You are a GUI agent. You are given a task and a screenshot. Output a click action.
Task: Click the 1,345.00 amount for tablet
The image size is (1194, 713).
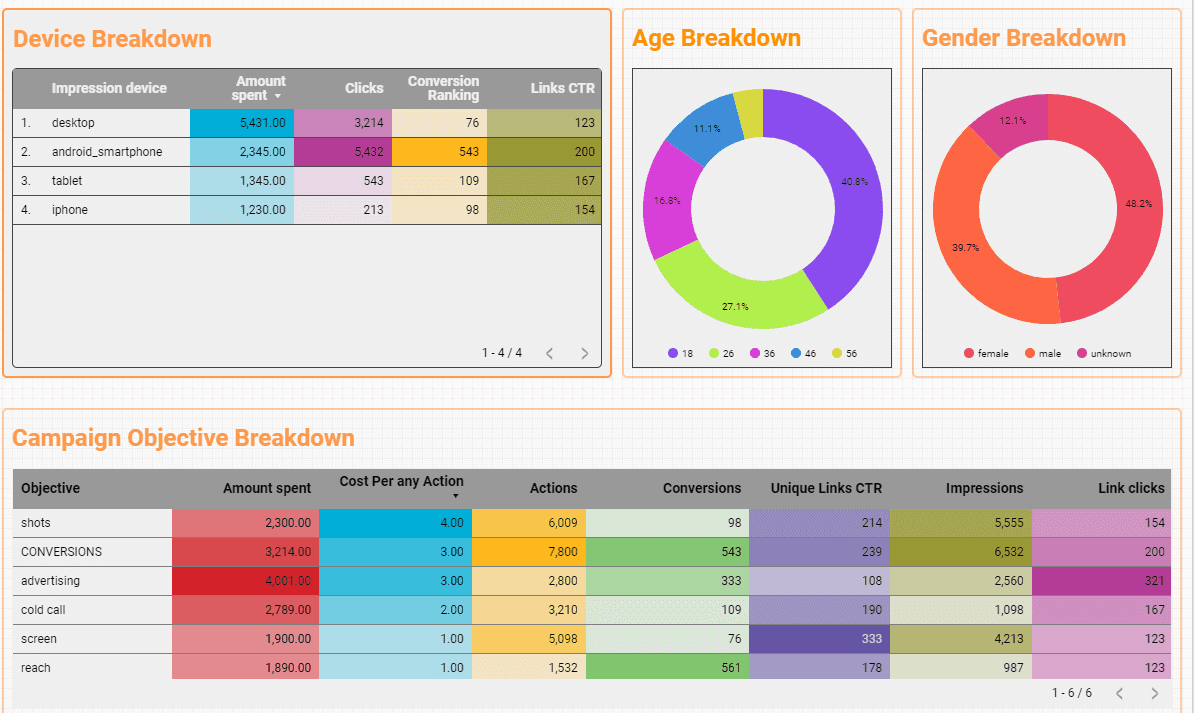[242, 181]
